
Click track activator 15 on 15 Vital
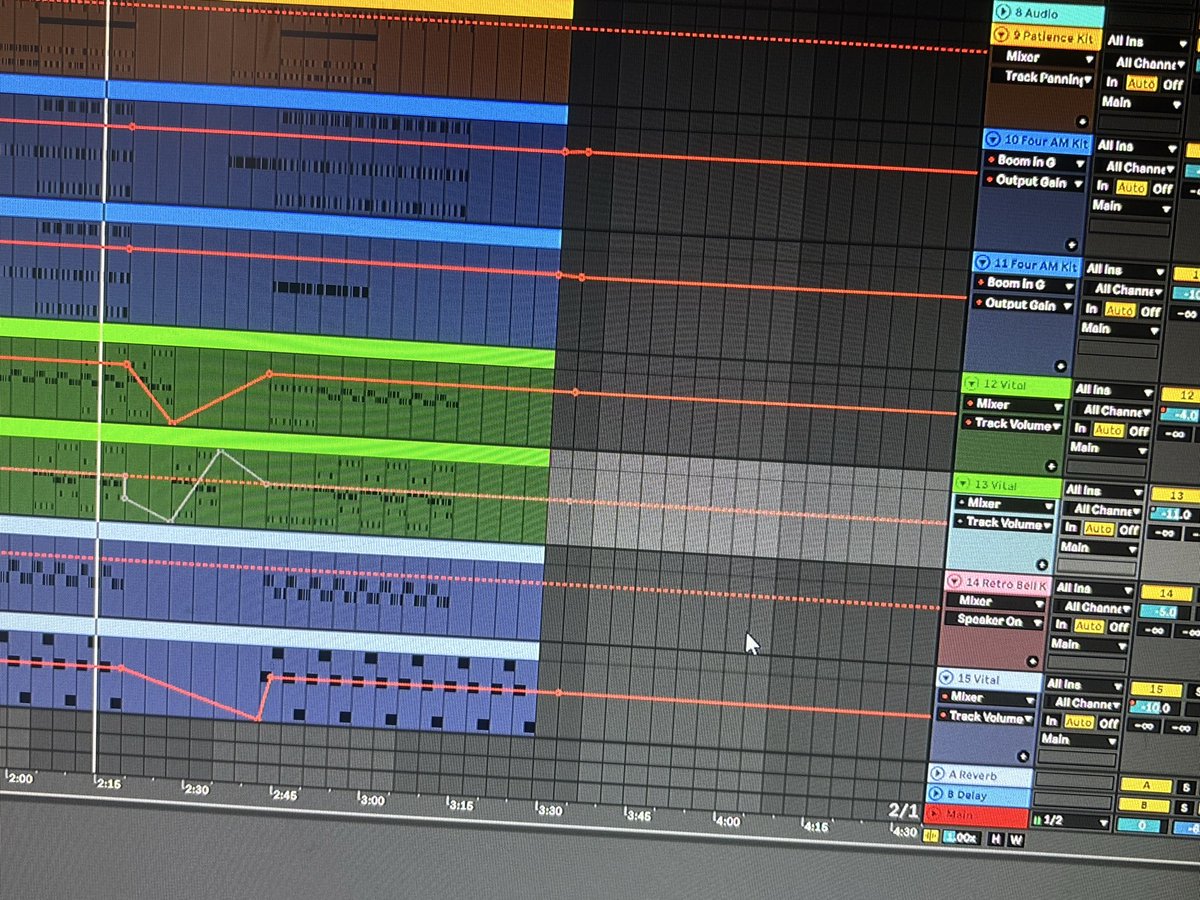(x=1157, y=690)
